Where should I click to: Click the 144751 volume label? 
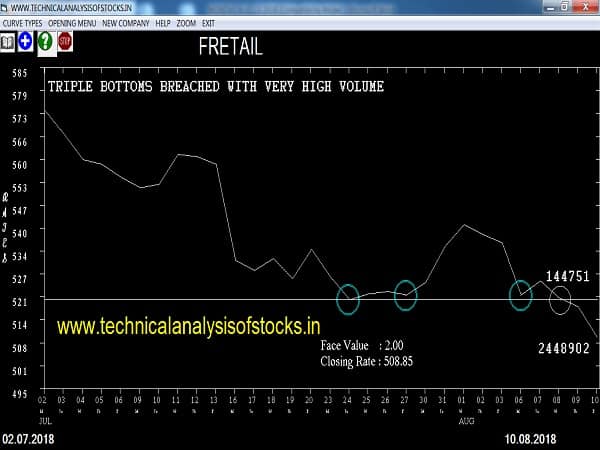click(566, 275)
